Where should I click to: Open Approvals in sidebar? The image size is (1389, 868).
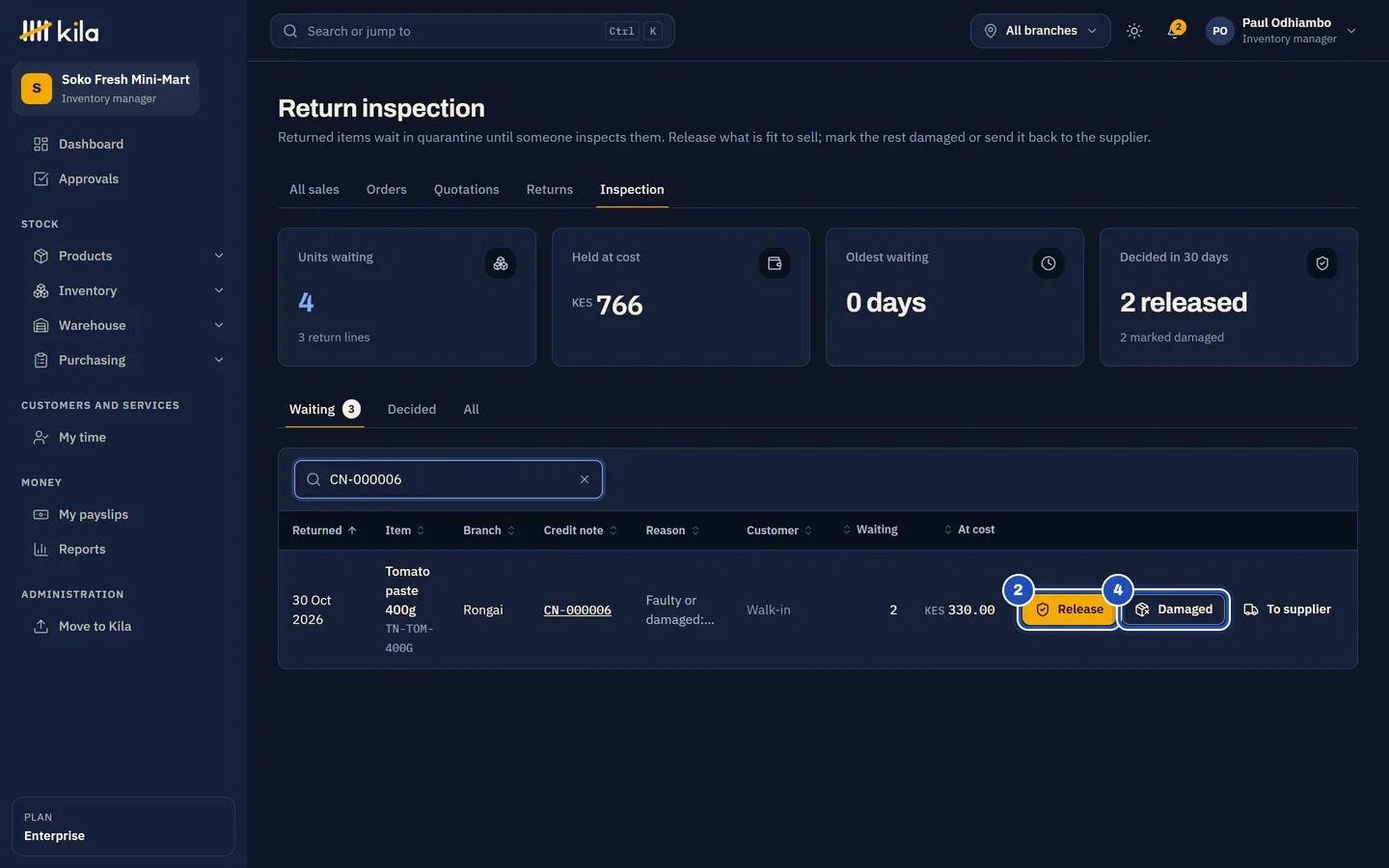click(x=123, y=178)
